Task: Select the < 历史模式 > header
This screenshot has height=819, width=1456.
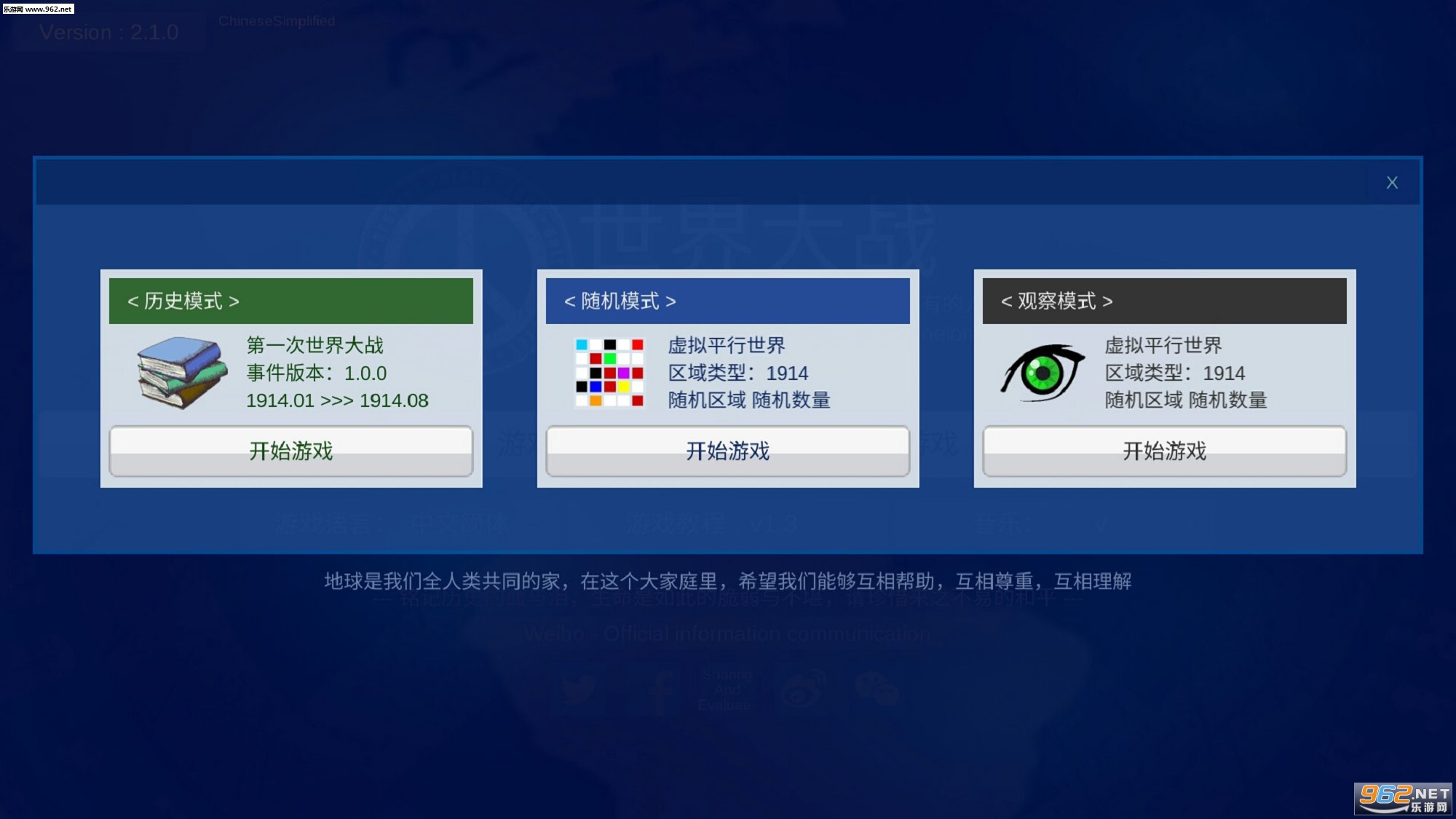Action: (x=290, y=301)
